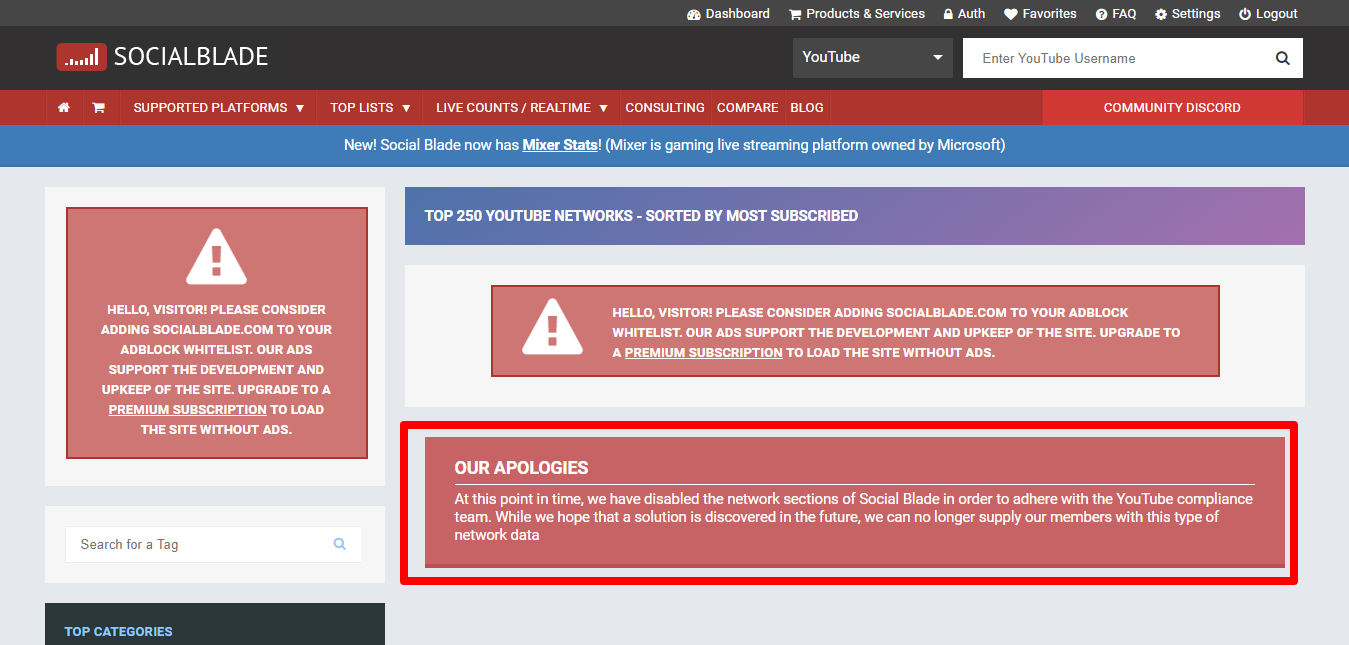Open the Compare menu item
The image size is (1349, 645).
pyautogui.click(x=747, y=108)
